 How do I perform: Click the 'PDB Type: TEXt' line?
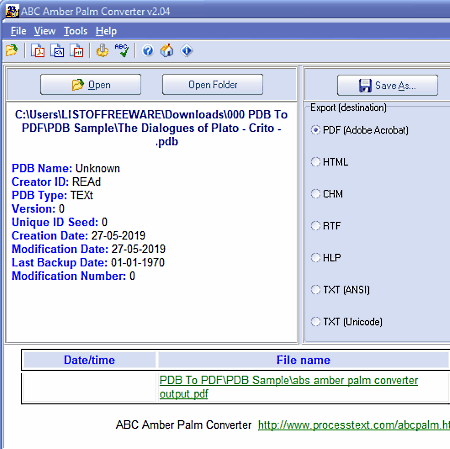[x=52, y=195]
